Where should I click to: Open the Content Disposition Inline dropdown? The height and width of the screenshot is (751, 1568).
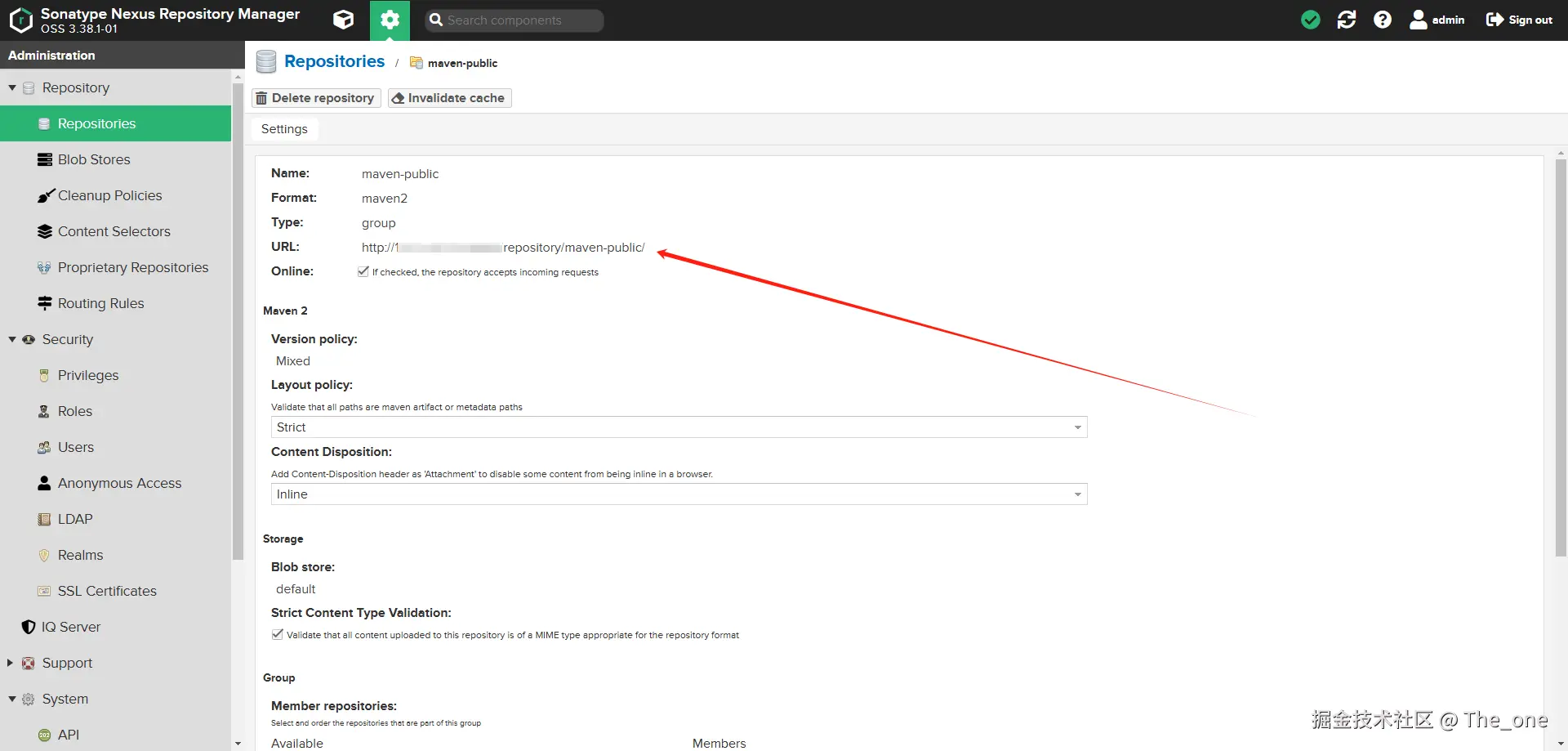679,494
